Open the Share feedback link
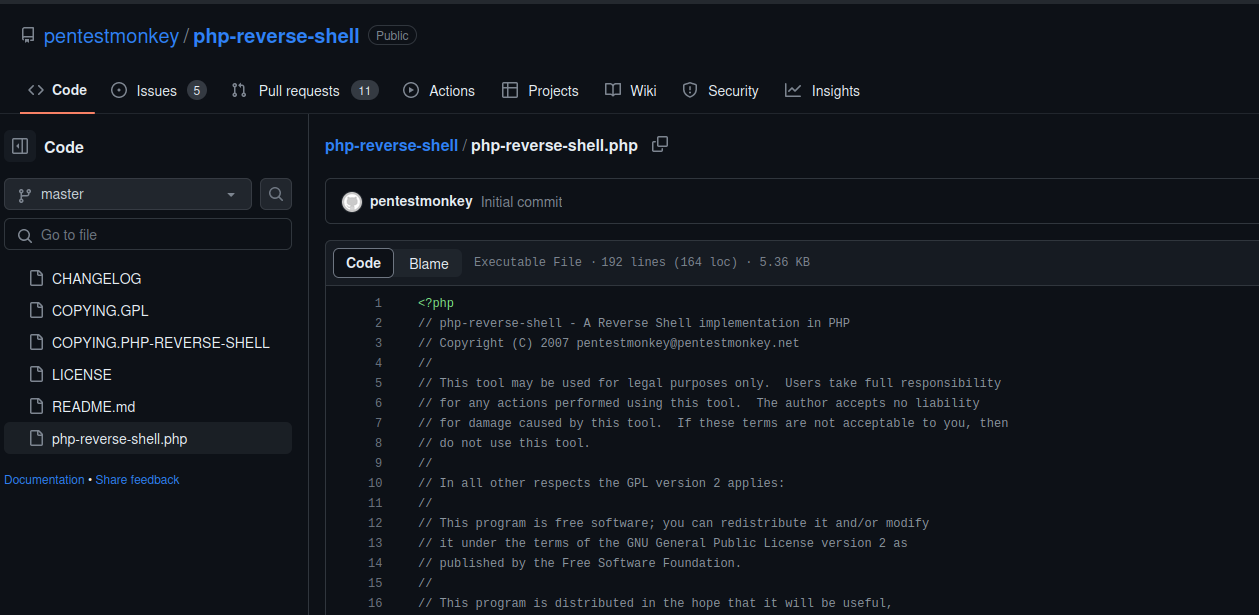This screenshot has width=1259, height=615. tap(137, 480)
